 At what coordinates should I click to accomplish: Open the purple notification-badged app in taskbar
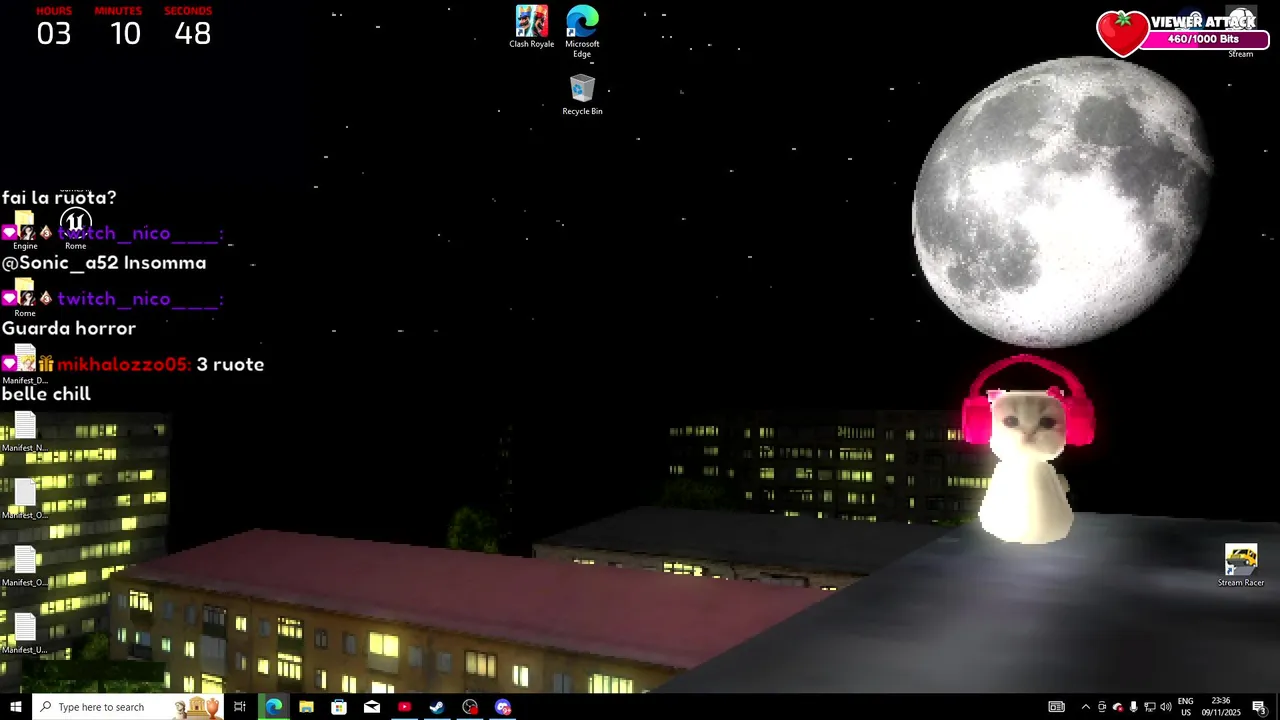point(503,707)
